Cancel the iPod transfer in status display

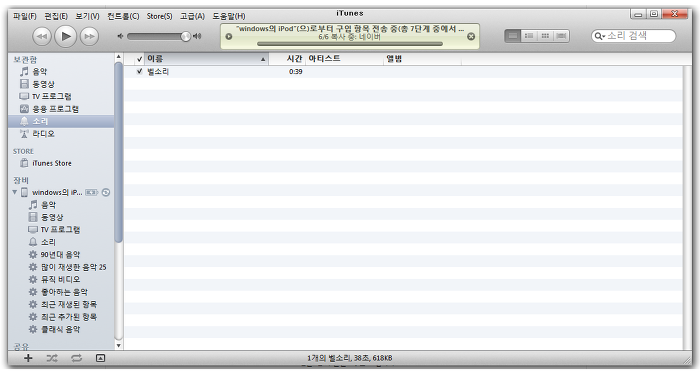[x=471, y=37]
